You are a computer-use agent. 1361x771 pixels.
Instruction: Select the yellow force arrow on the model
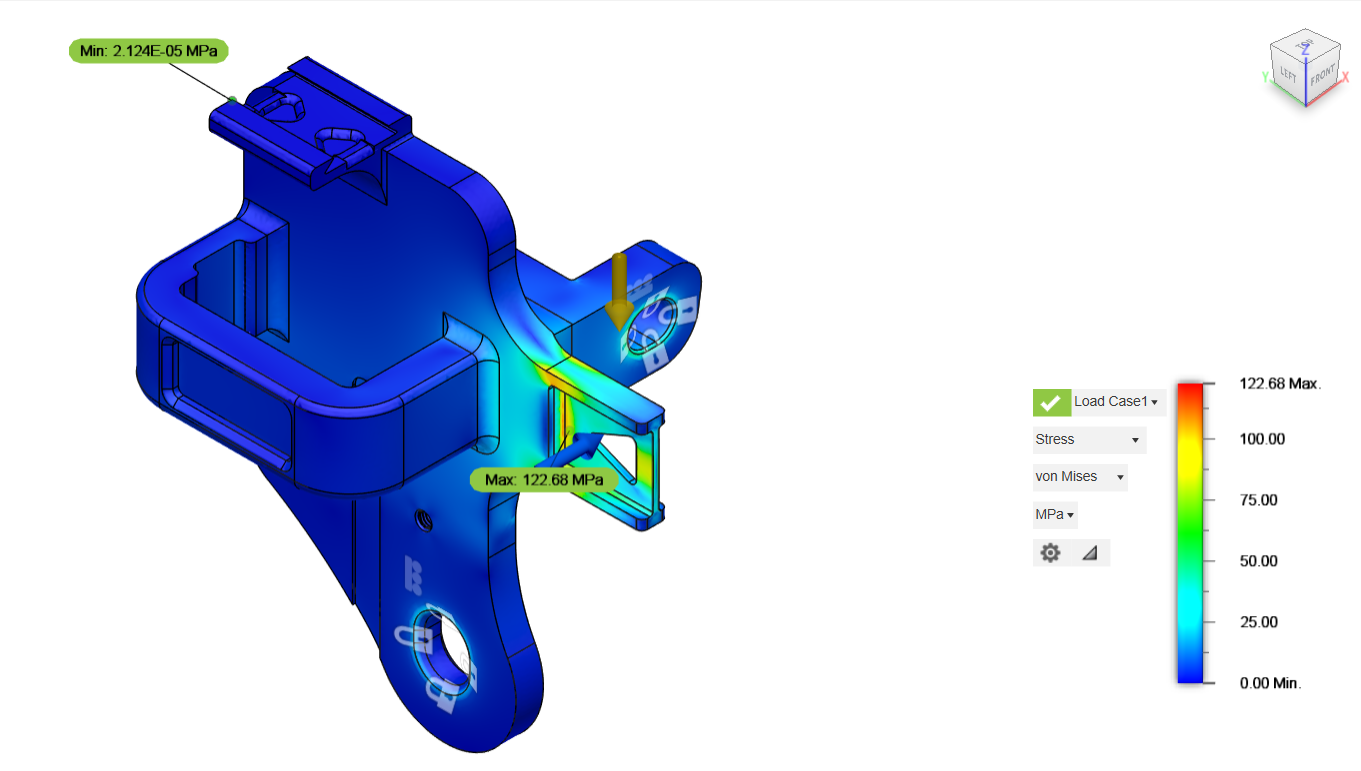click(619, 290)
